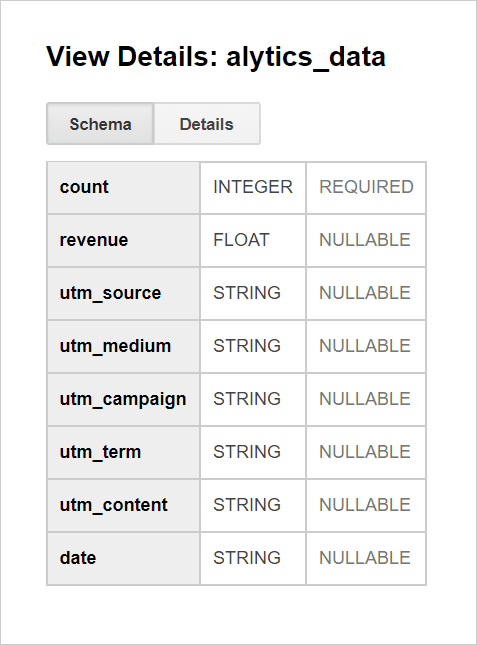This screenshot has height=645, width=477.
Task: Select the count field name
Action: point(84,187)
